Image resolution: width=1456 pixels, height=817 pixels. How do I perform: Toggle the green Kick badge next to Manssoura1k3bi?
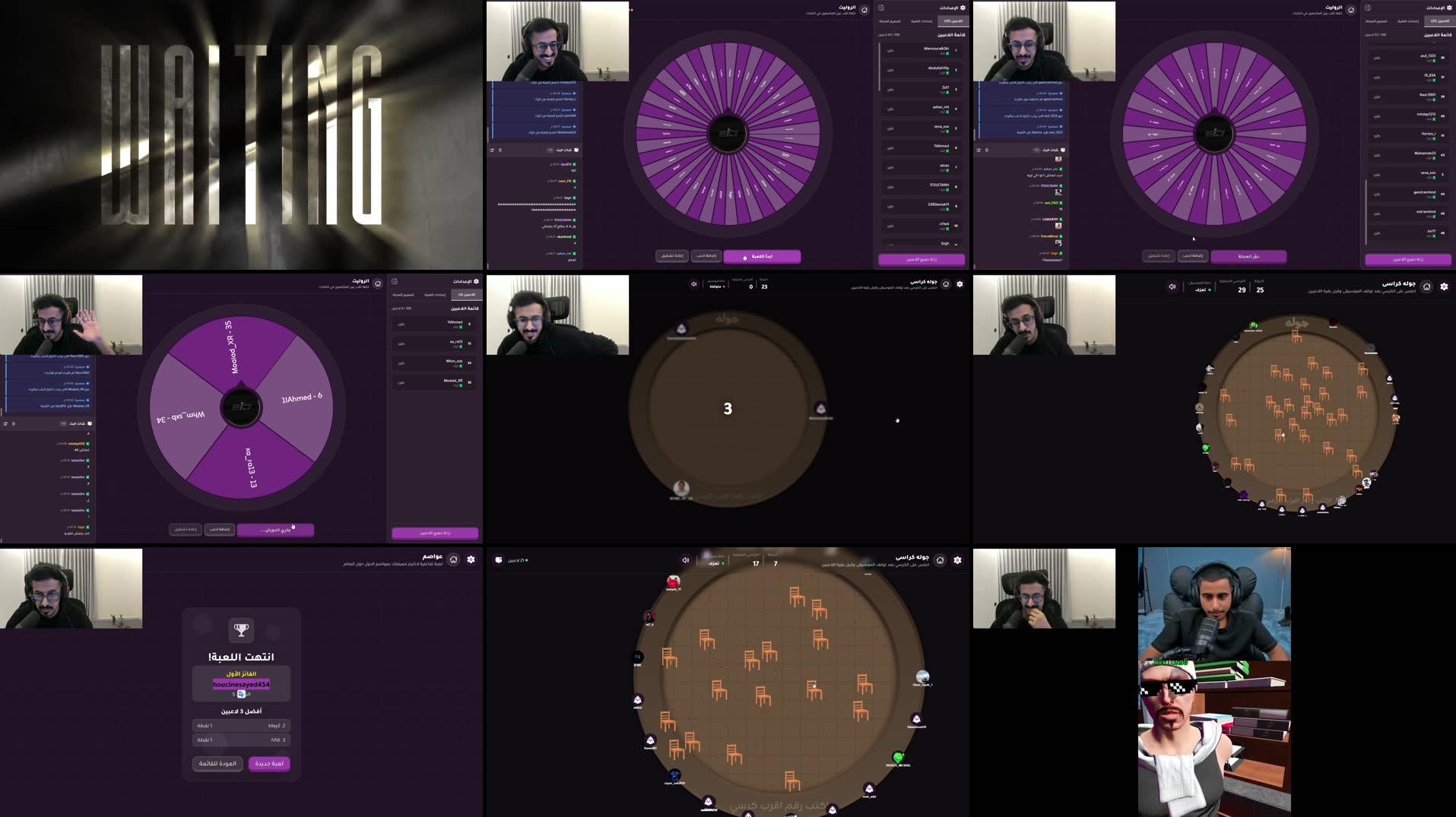947,54
